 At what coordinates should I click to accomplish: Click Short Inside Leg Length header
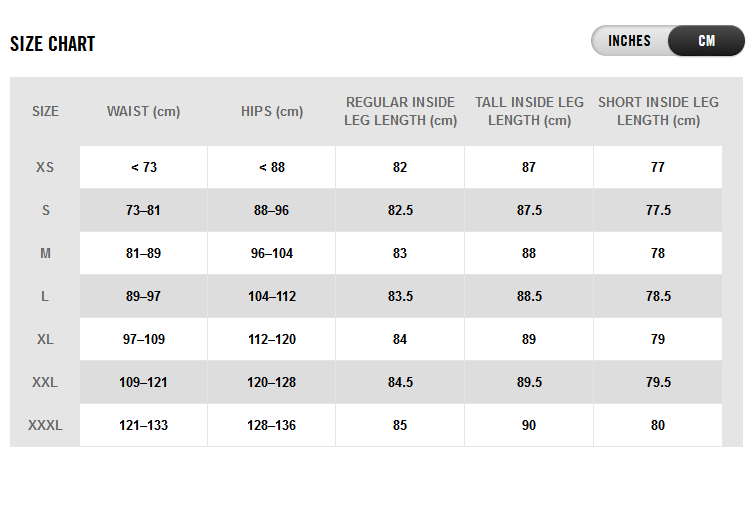658,111
